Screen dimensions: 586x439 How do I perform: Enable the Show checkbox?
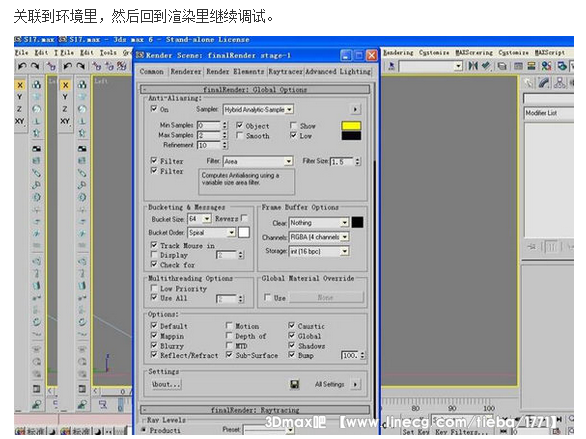coord(293,126)
